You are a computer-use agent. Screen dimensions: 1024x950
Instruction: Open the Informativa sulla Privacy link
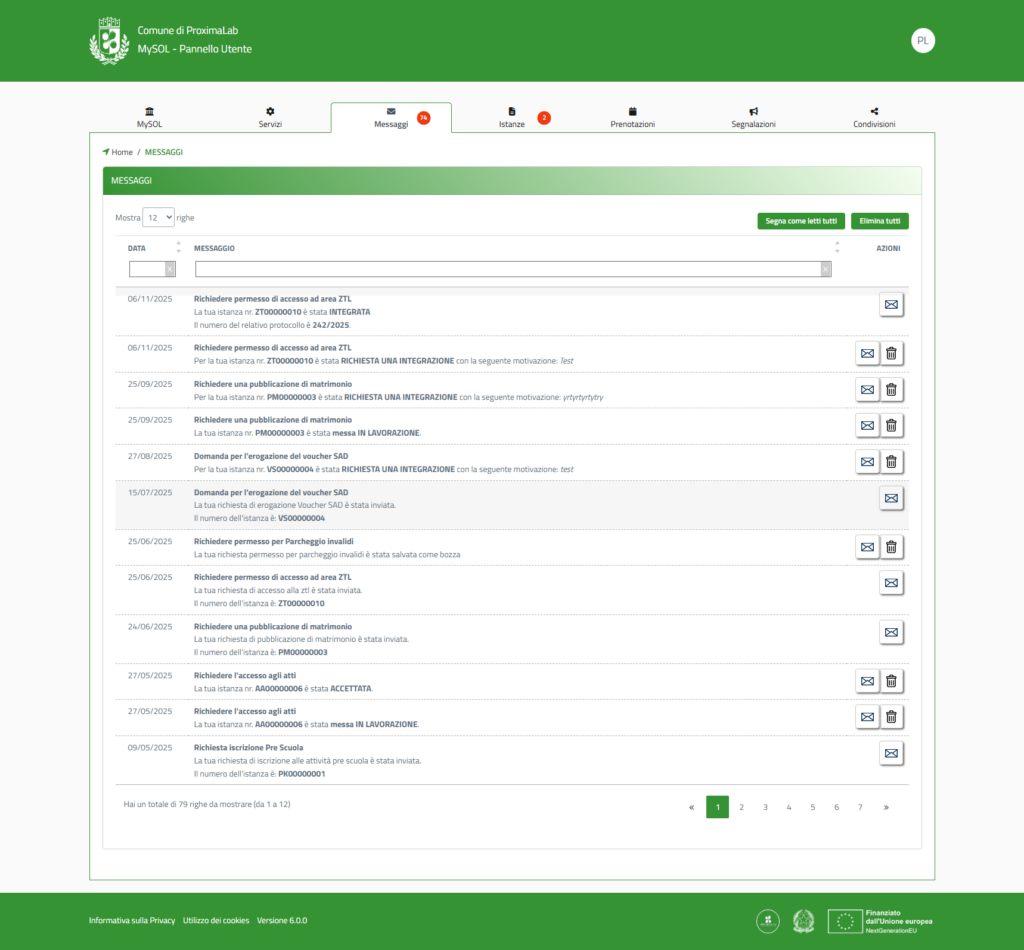point(132,920)
